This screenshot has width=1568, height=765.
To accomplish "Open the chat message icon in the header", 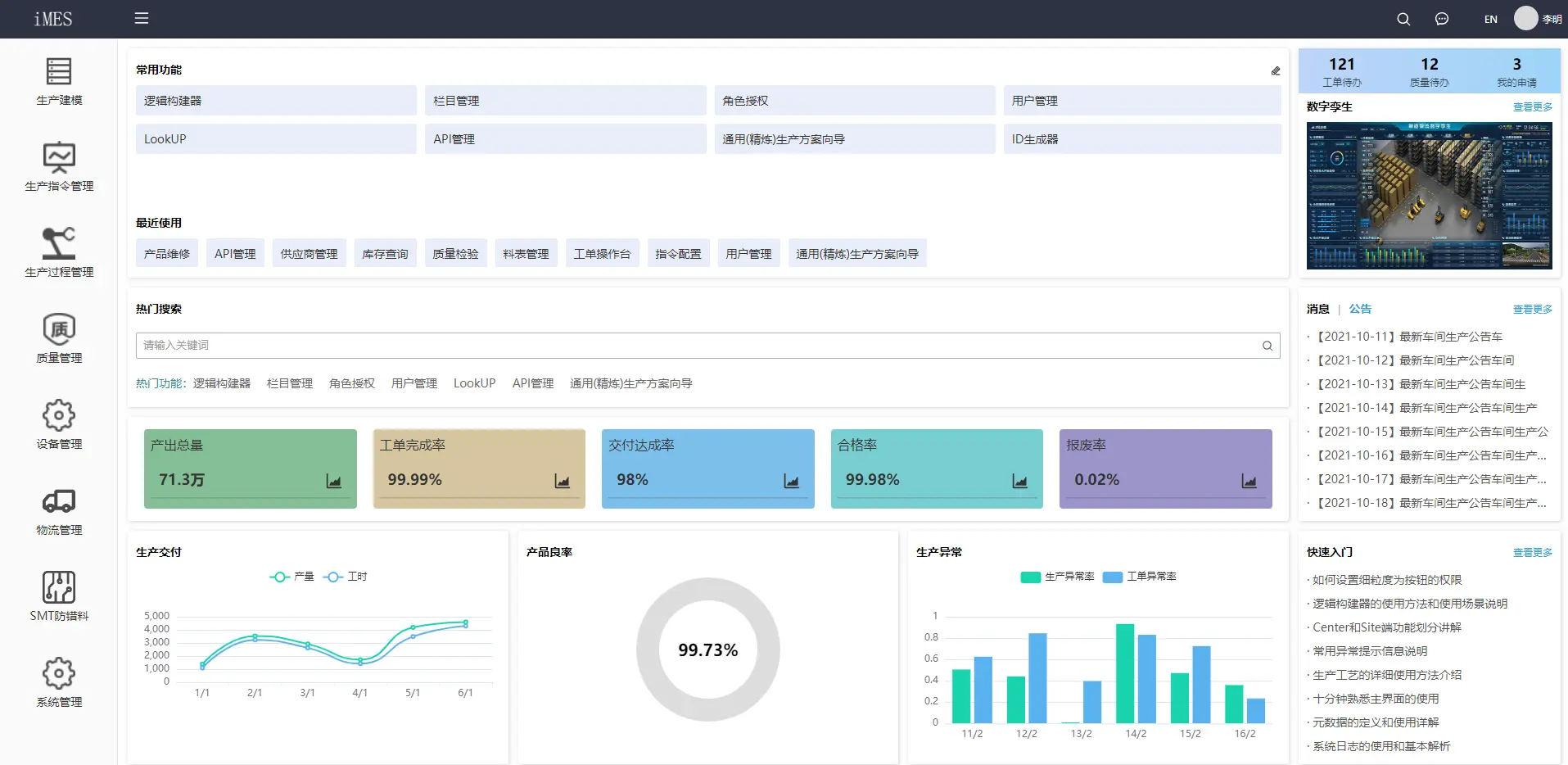I will click(x=1442, y=19).
